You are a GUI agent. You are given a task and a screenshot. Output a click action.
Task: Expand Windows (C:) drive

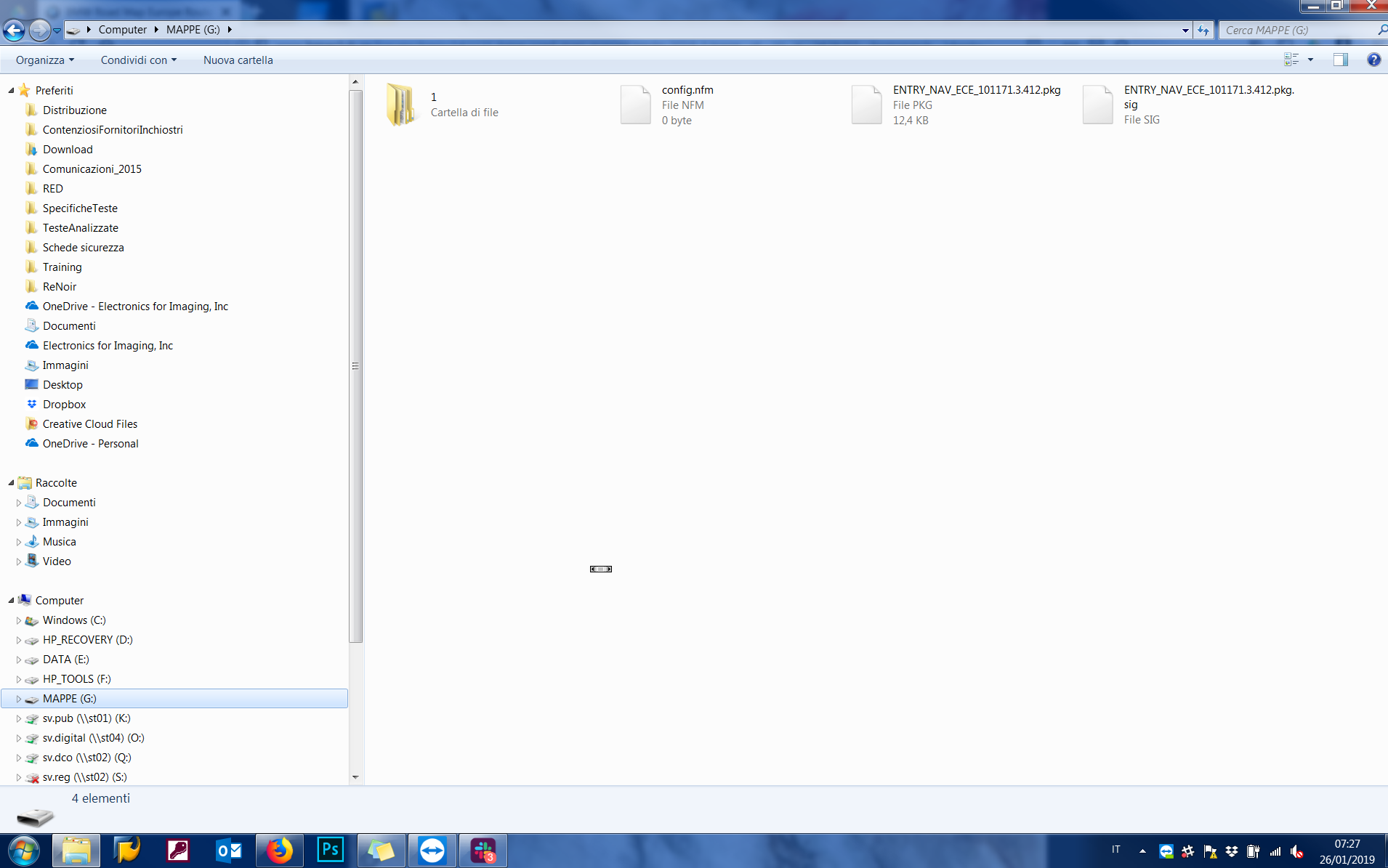[x=18, y=620]
